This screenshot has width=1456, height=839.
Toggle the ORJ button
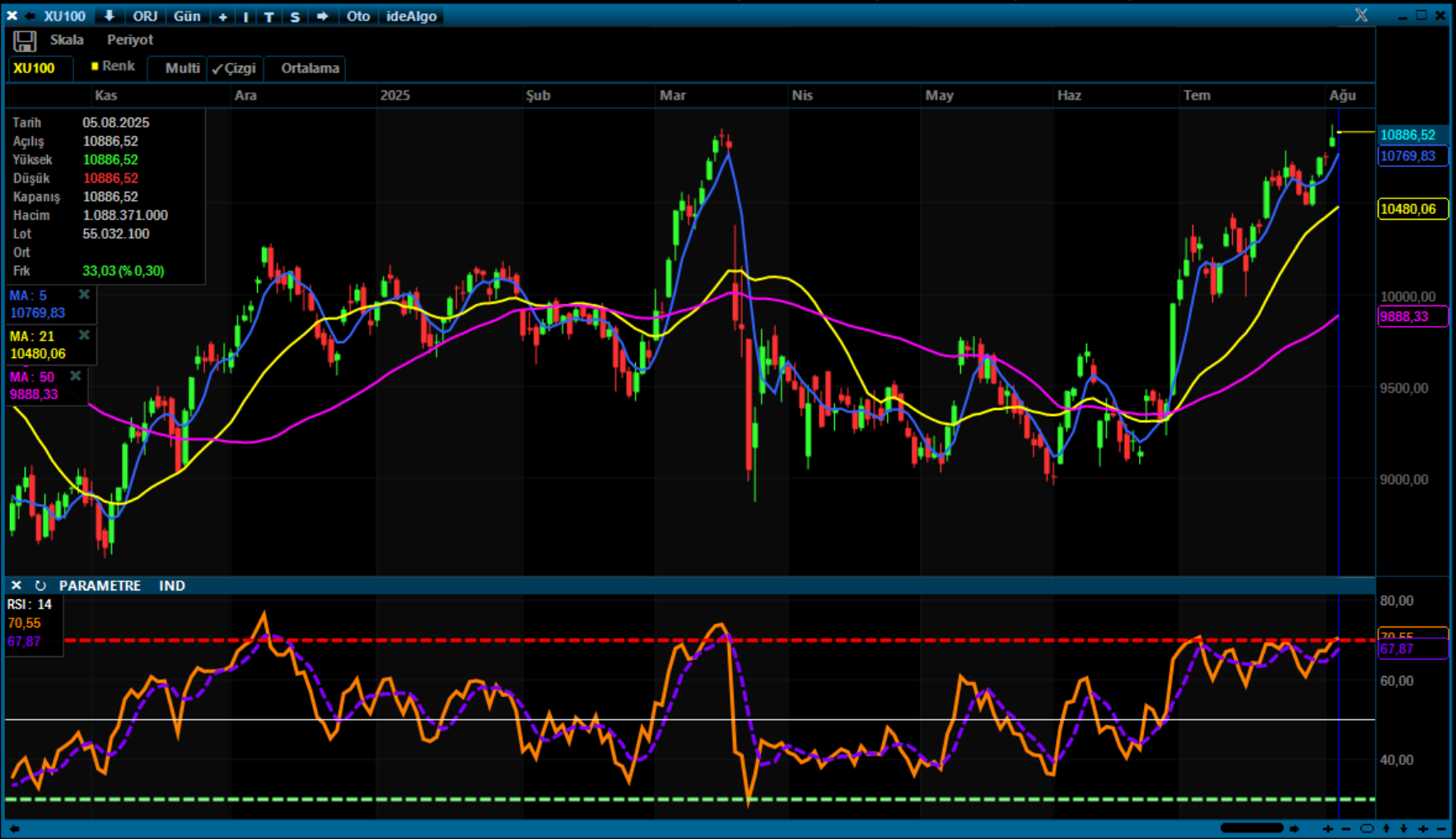pyautogui.click(x=145, y=16)
